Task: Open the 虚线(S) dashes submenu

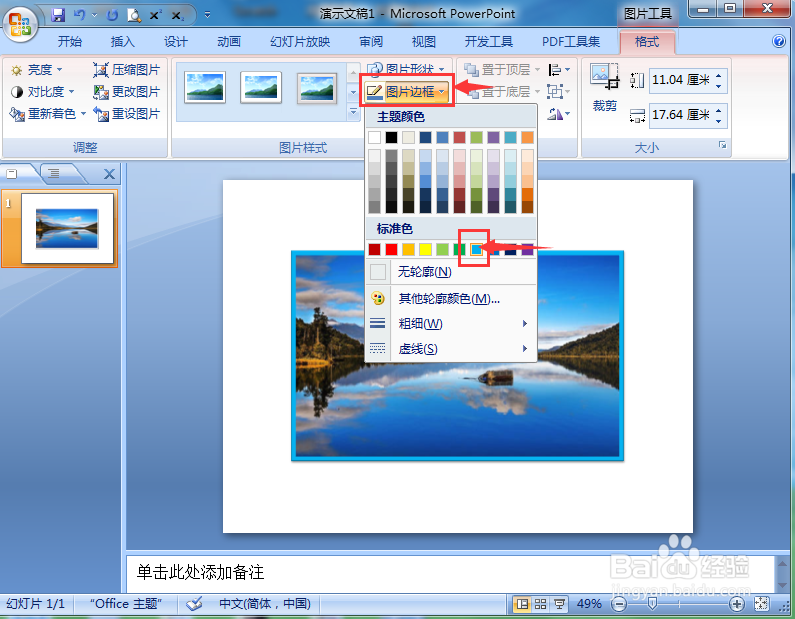Action: tap(451, 349)
